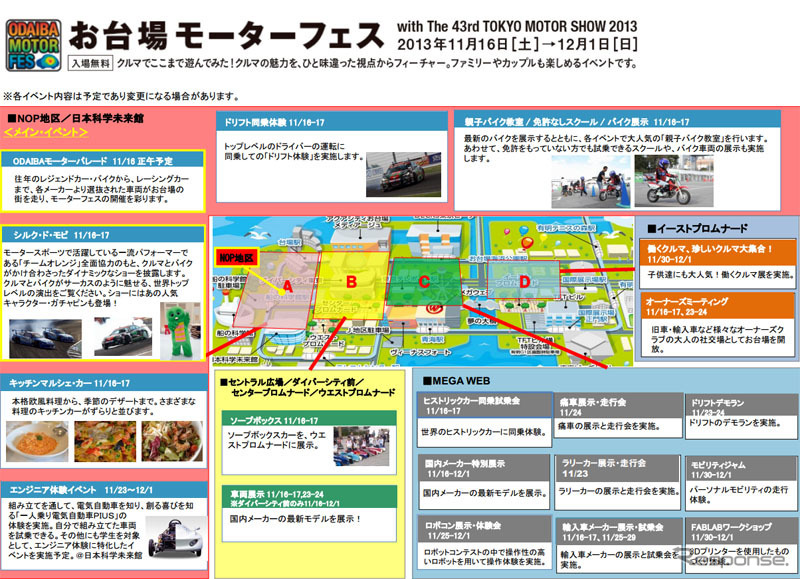Select green zone C on the map
The width and height of the screenshot is (800, 579).
pos(424,283)
